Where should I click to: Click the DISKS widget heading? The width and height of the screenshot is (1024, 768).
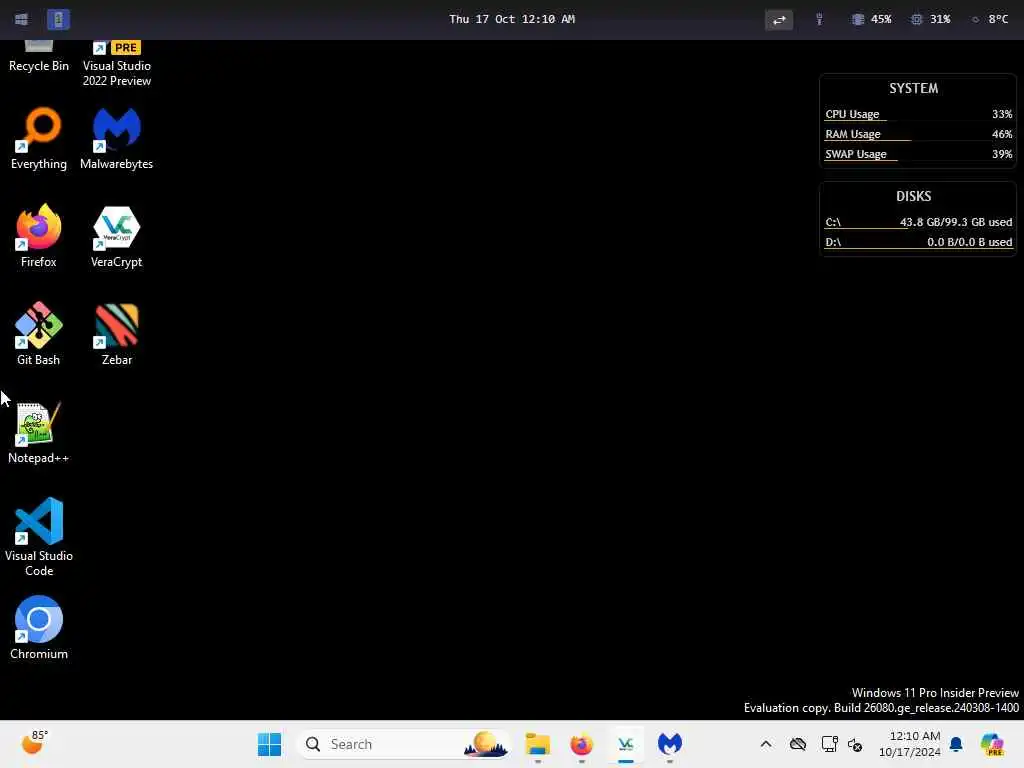pyautogui.click(x=913, y=196)
